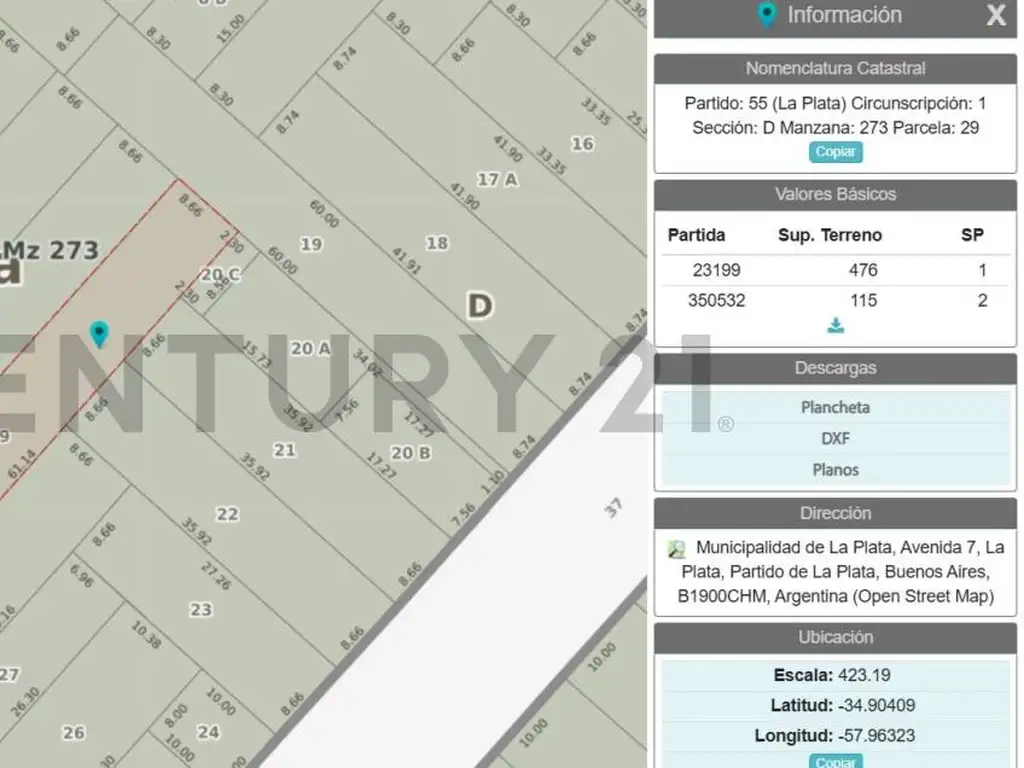The image size is (1024, 768).
Task: Download the DXF file
Action: pos(835,438)
